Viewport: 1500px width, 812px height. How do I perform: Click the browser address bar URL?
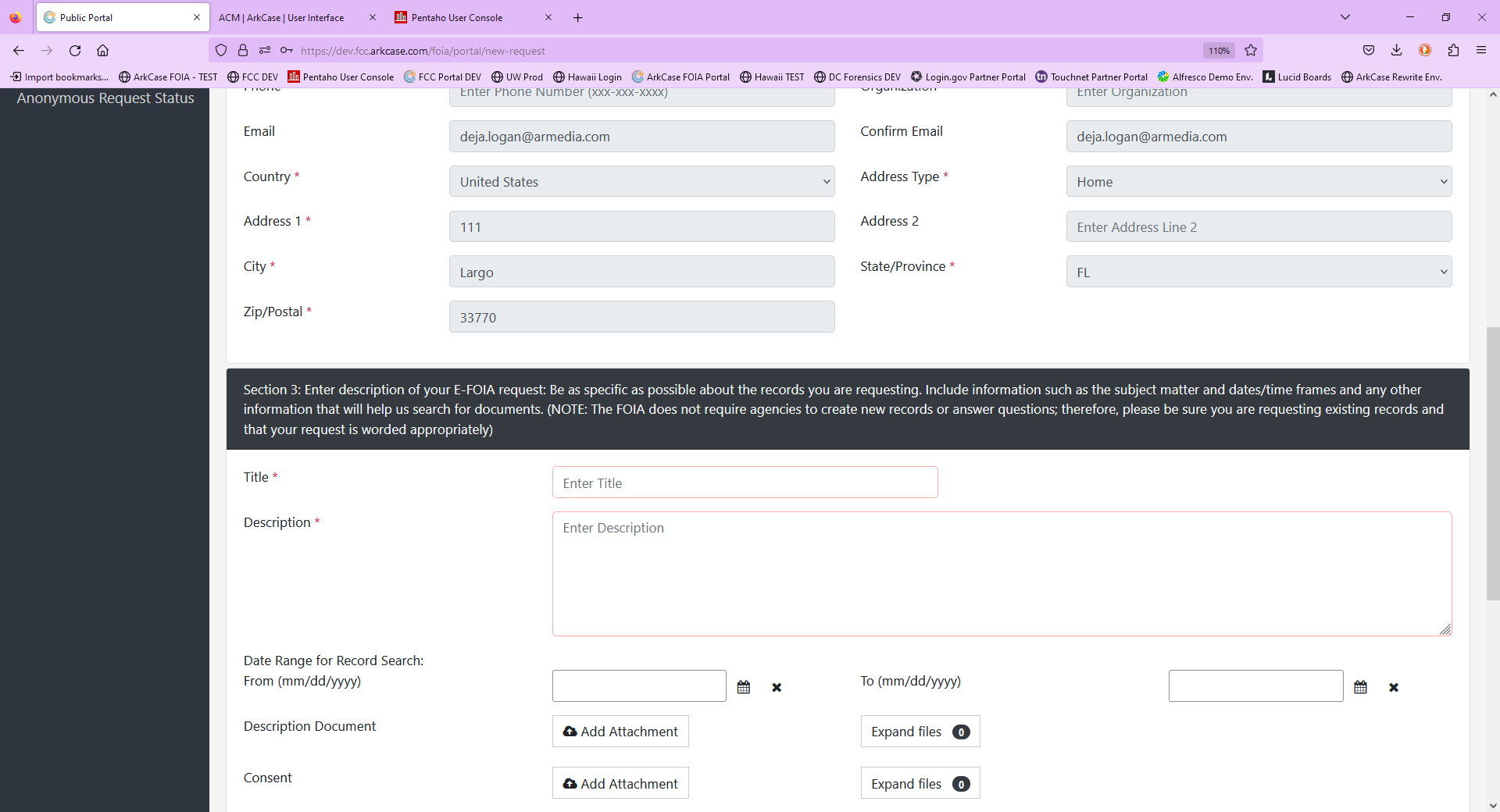click(x=423, y=51)
